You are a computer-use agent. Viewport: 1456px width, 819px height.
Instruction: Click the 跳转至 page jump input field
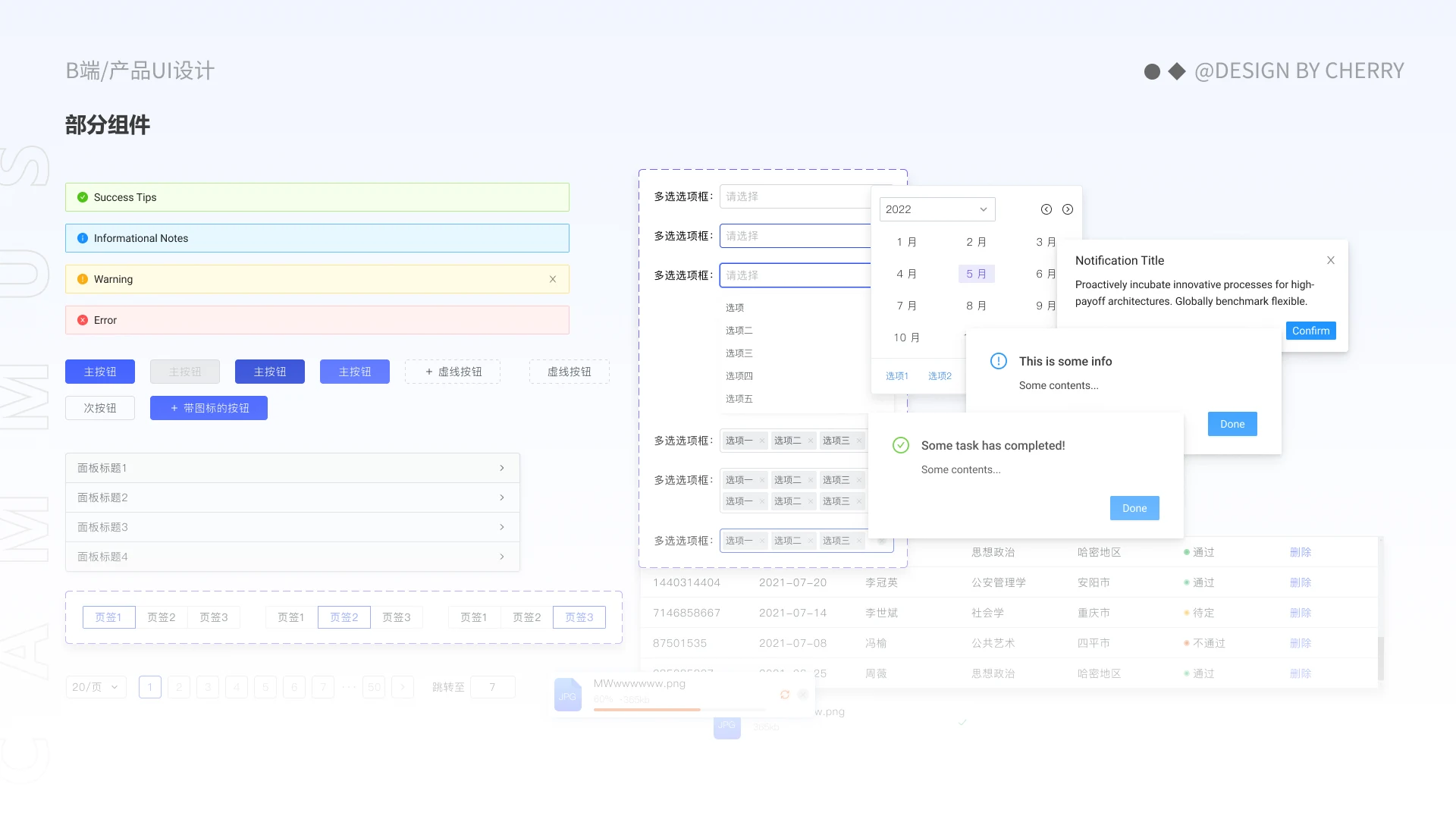click(x=493, y=687)
